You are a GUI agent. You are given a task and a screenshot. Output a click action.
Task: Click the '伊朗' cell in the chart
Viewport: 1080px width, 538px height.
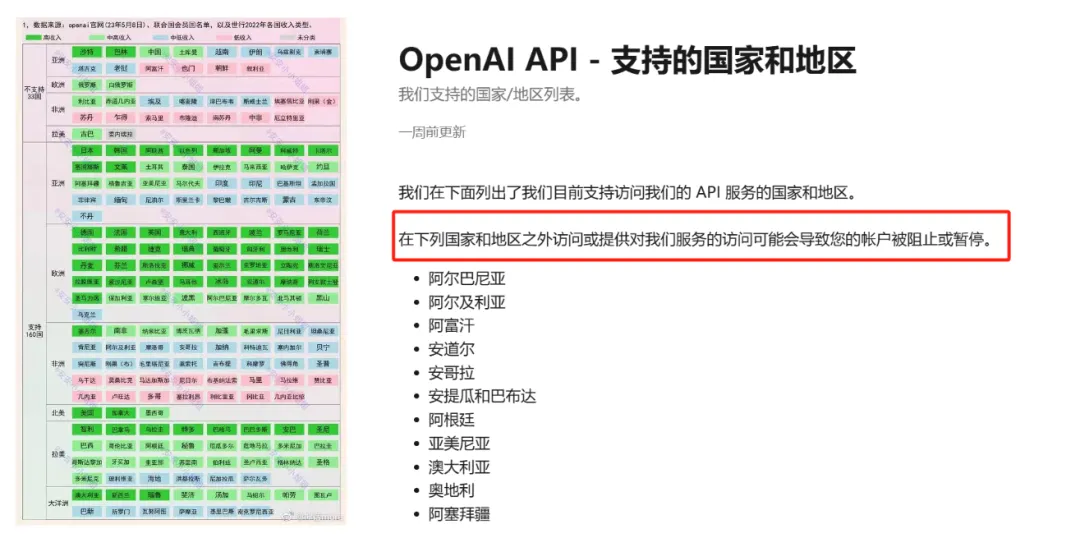click(x=256, y=52)
